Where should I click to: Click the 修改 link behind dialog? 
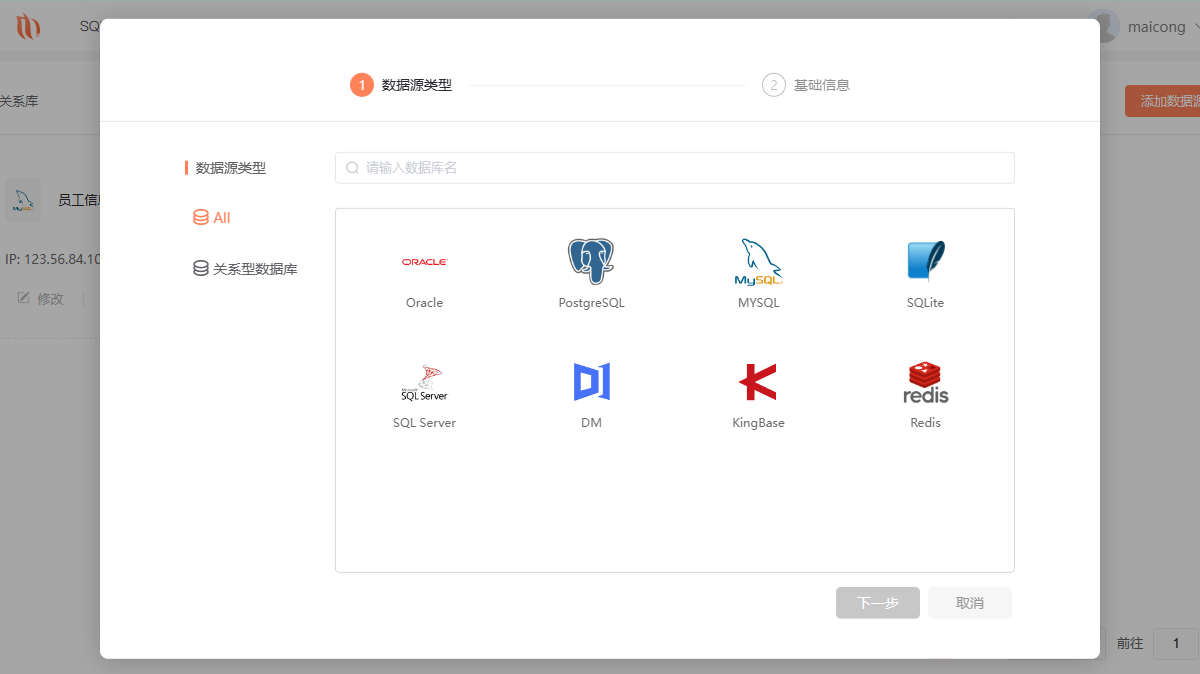(x=50, y=298)
